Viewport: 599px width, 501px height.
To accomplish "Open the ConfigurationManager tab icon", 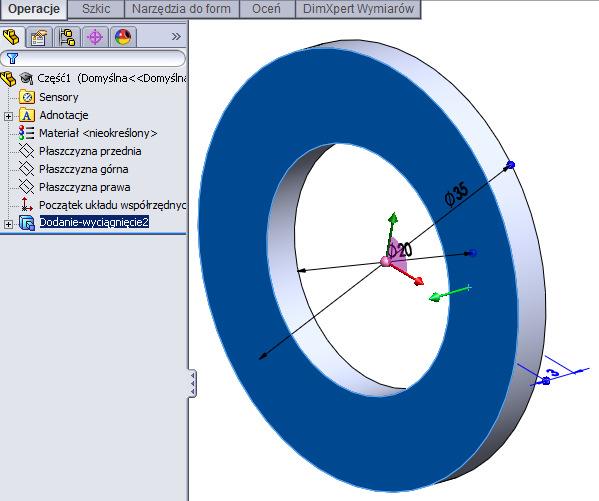I will click(67, 37).
